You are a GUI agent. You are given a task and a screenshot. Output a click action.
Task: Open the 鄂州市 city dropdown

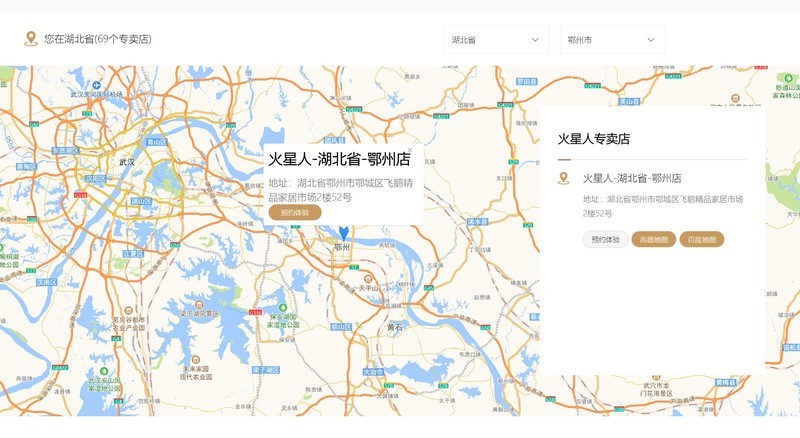coord(612,39)
